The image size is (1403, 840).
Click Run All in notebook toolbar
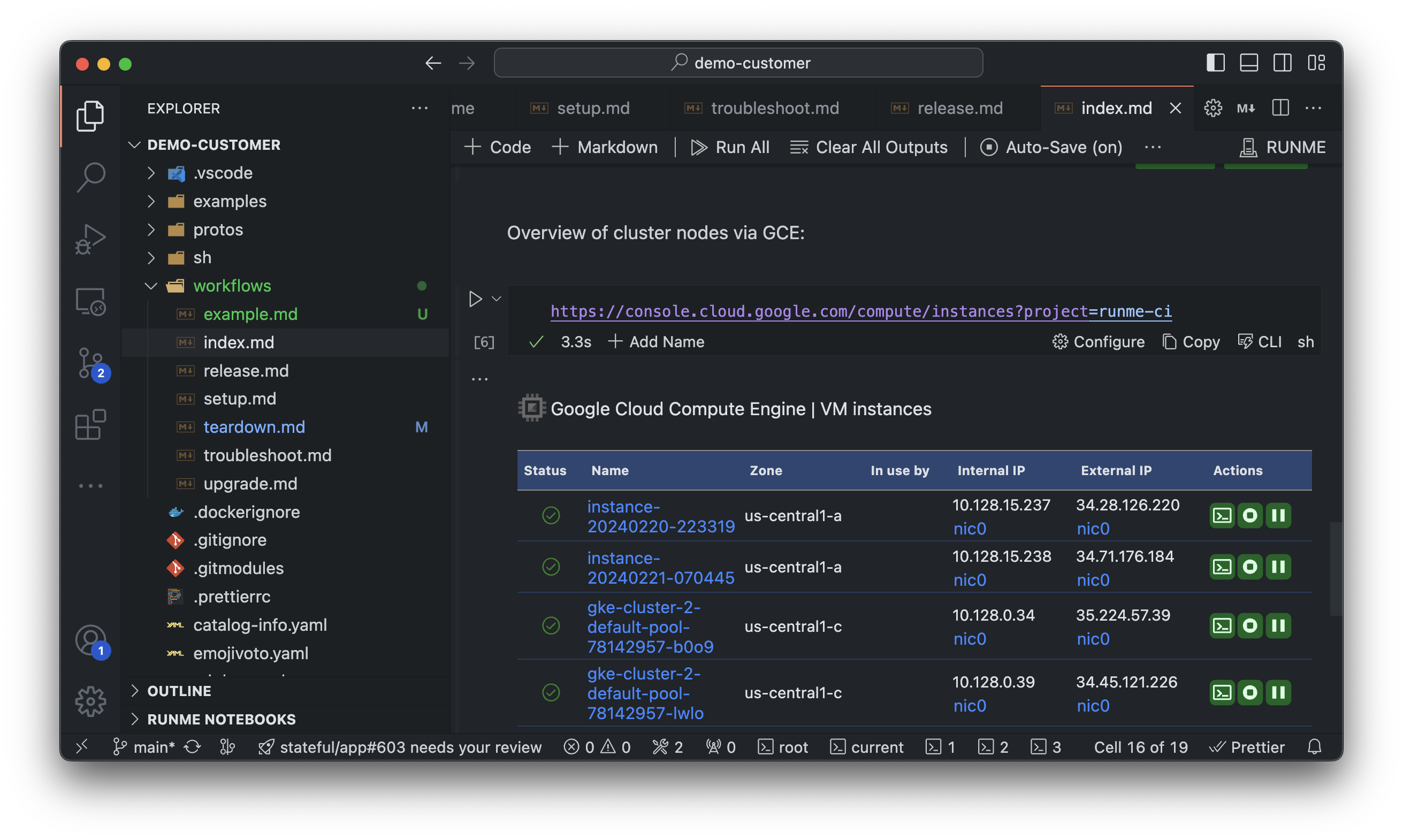(730, 147)
